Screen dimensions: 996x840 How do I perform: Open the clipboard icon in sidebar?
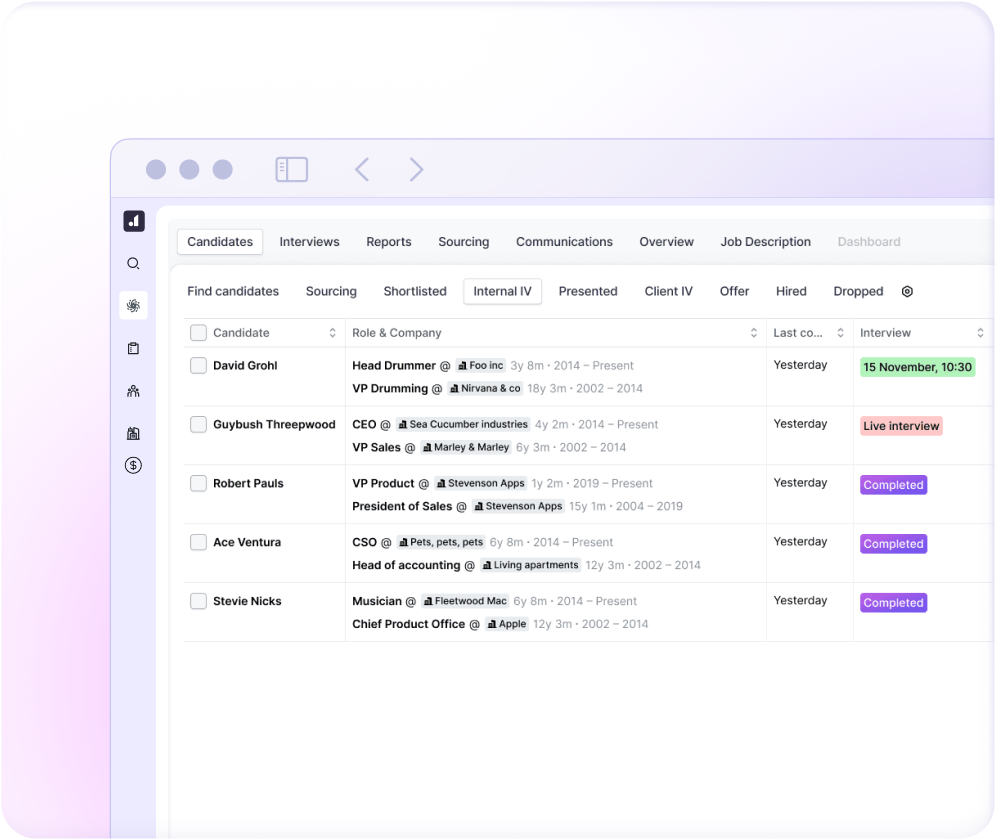pyautogui.click(x=133, y=348)
